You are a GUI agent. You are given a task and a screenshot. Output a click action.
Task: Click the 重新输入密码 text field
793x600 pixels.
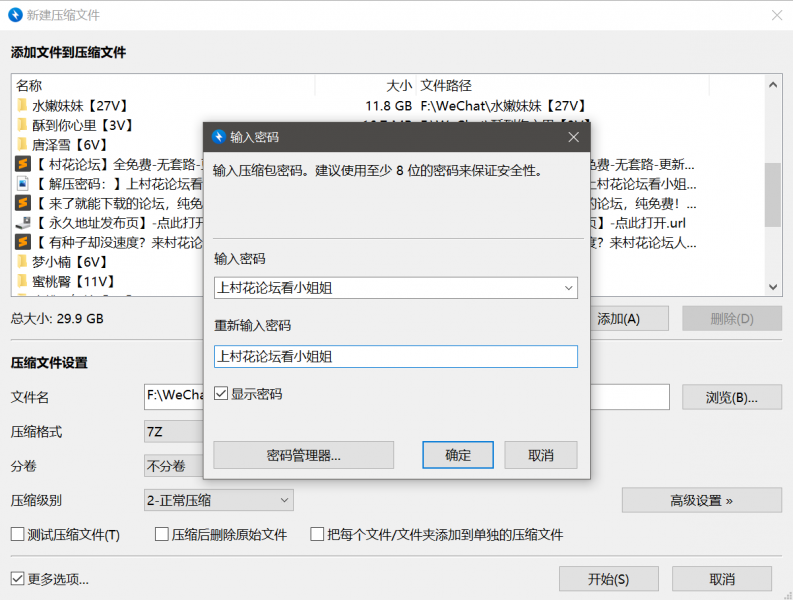click(395, 356)
